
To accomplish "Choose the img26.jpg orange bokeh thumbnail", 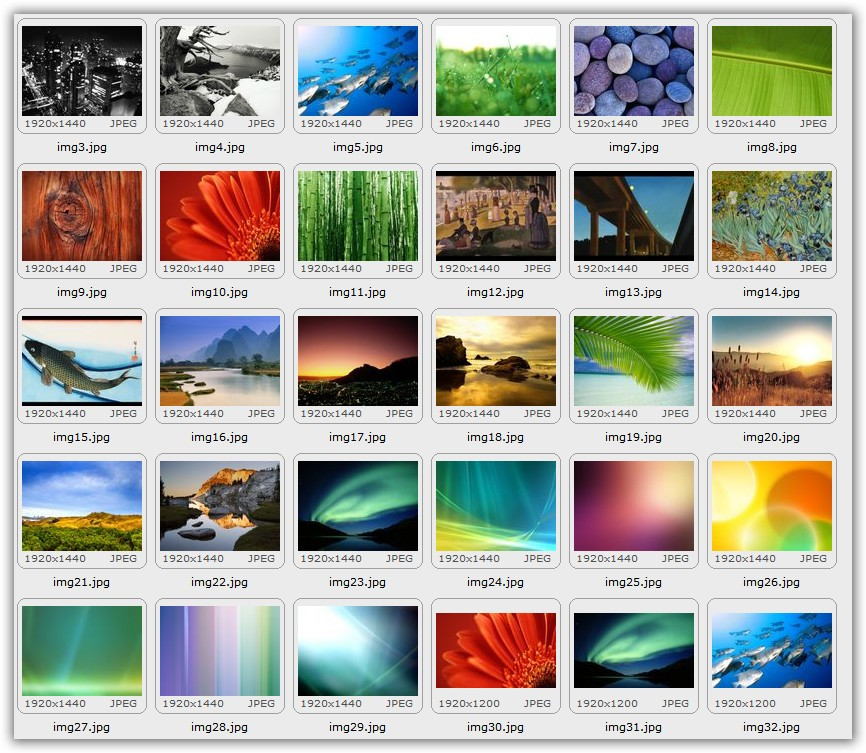I will point(772,506).
